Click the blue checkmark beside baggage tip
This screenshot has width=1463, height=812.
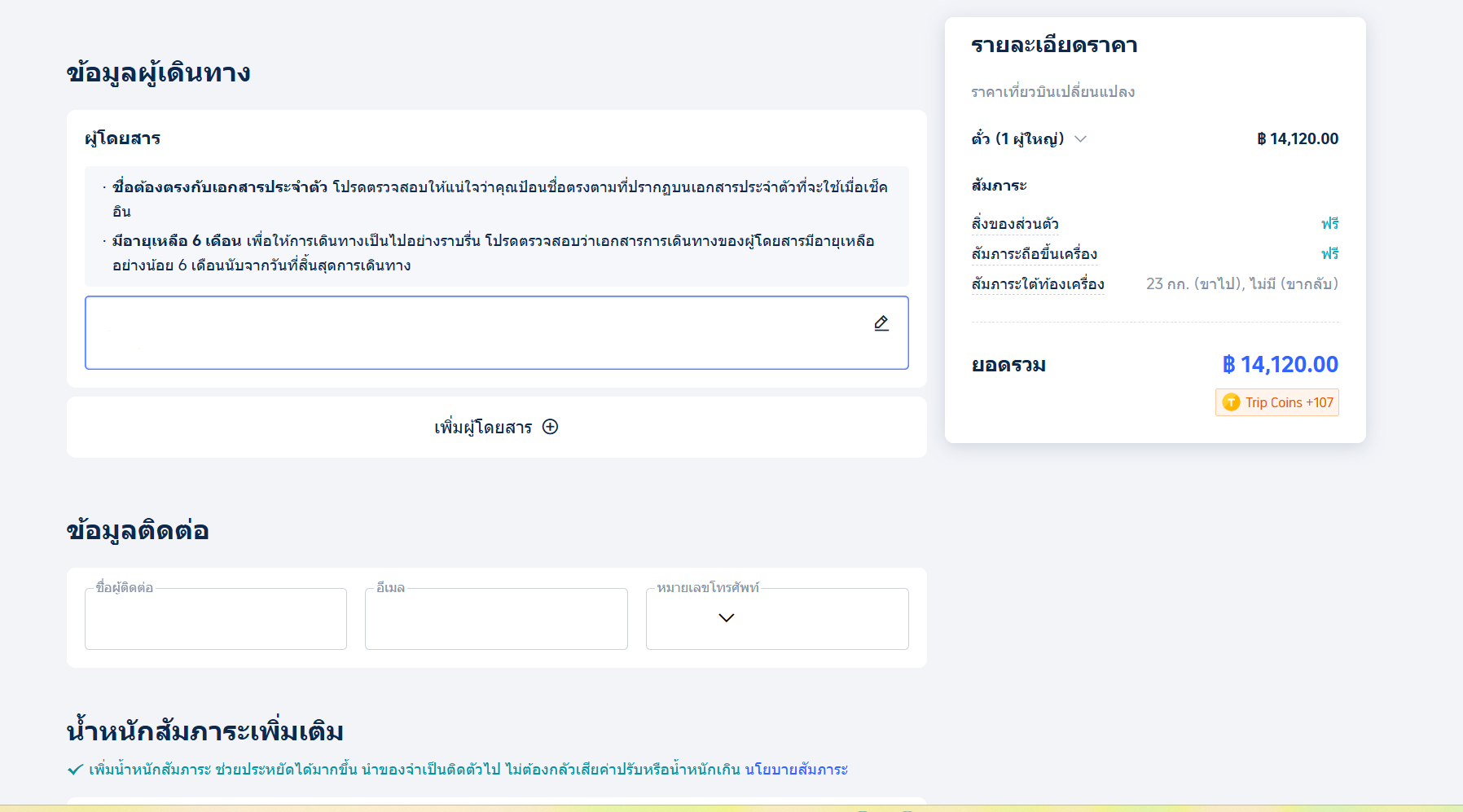click(73, 768)
